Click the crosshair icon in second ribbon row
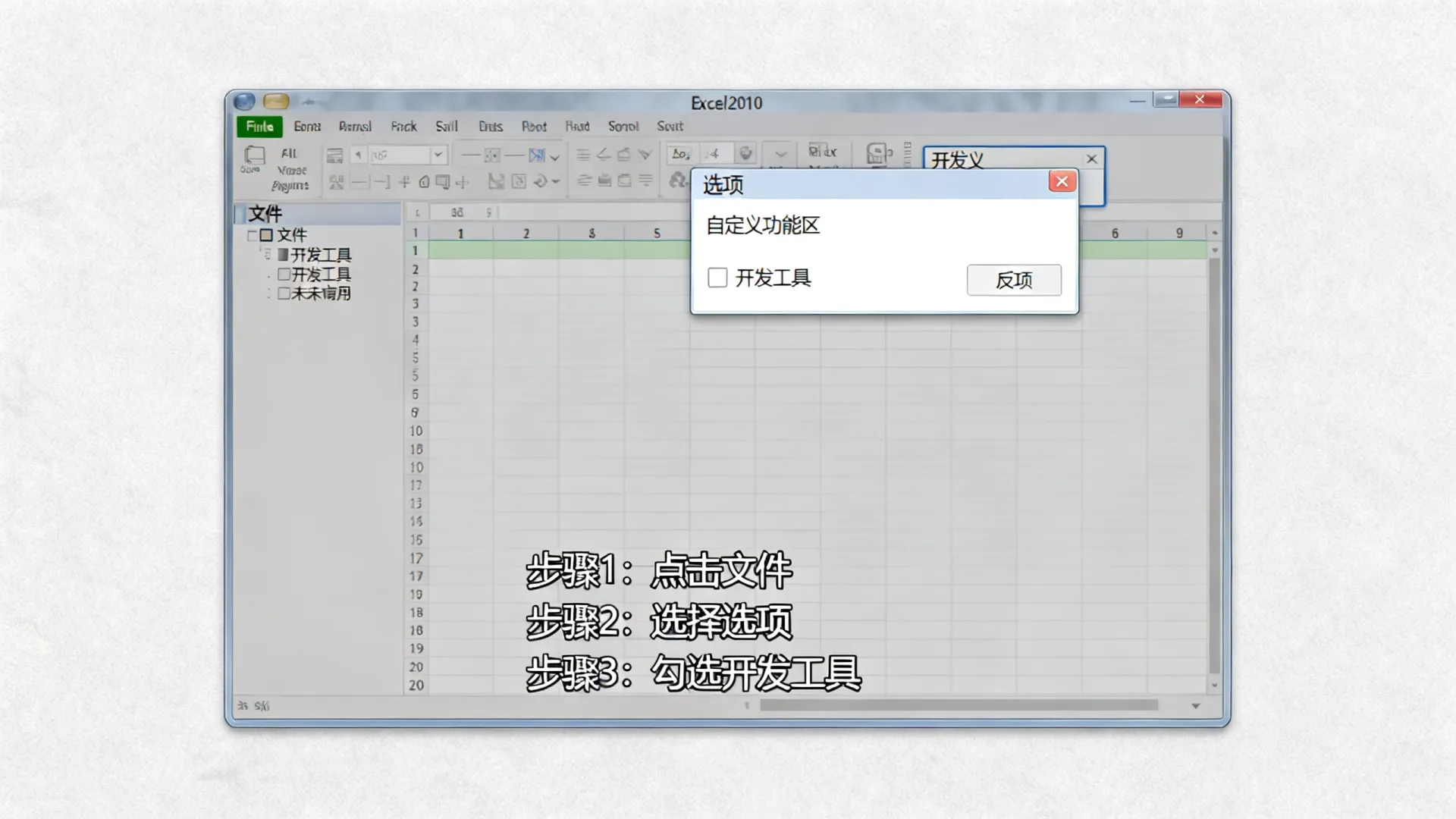The height and width of the screenshot is (819, 1456). [462, 182]
